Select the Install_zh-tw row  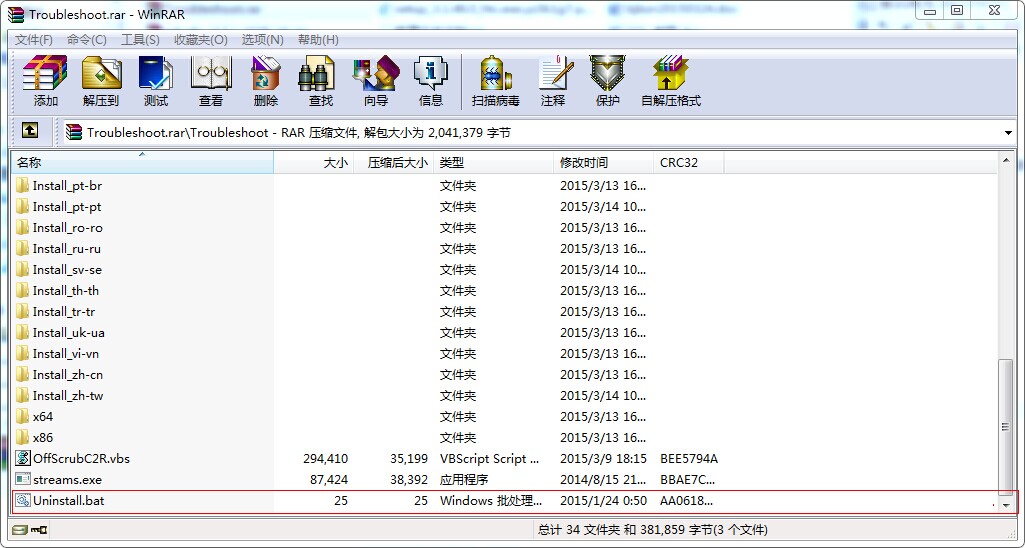[505, 396]
